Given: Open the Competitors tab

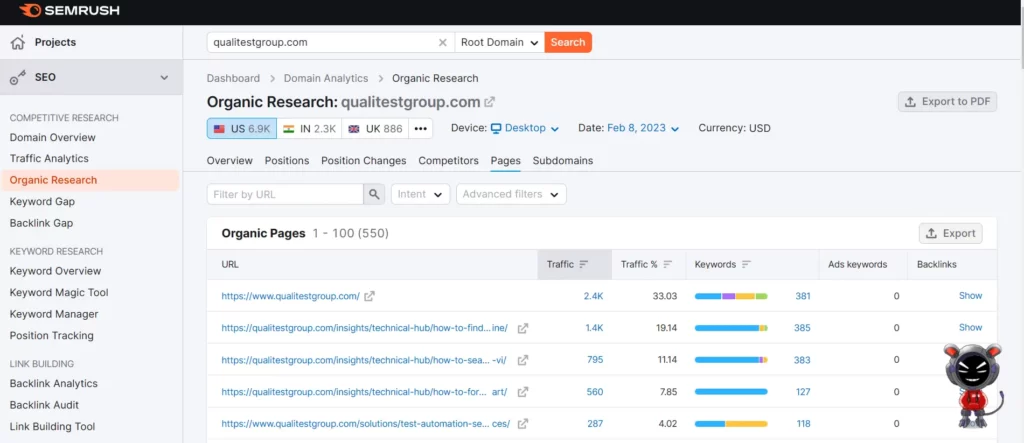Looking at the screenshot, I should pos(449,161).
